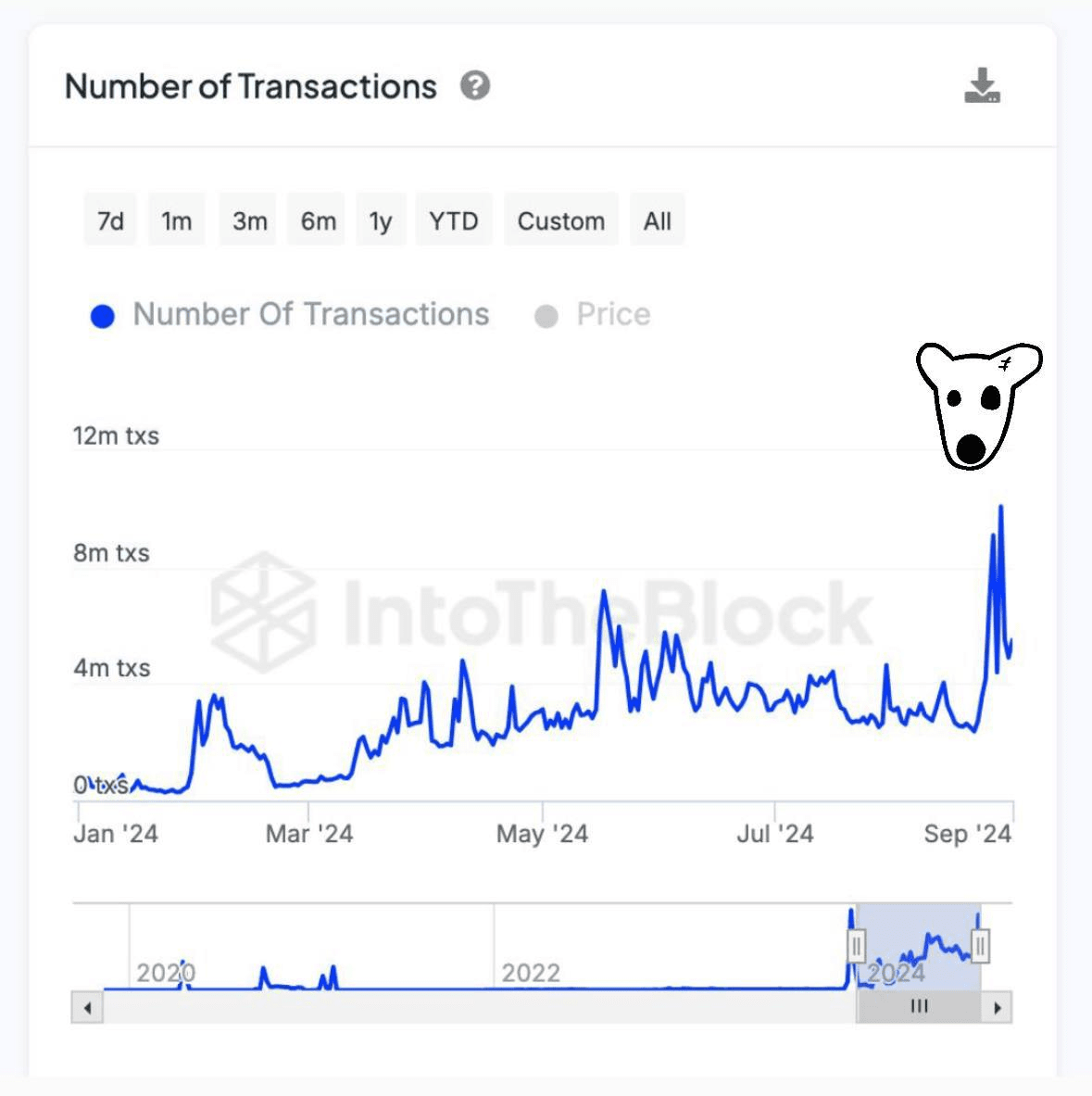The image size is (1092, 1096).
Task: Click the right range handle in navigator
Action: [x=980, y=946]
